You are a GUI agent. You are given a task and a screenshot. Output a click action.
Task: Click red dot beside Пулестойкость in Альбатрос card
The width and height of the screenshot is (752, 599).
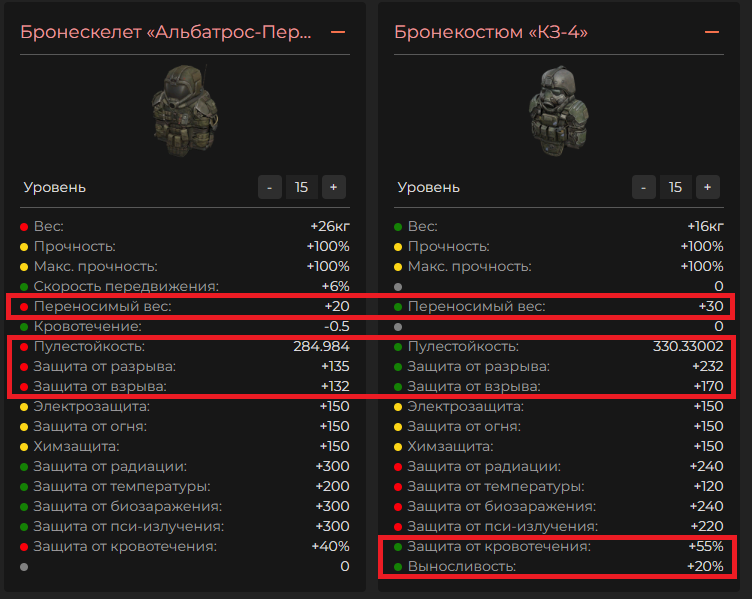point(24,347)
